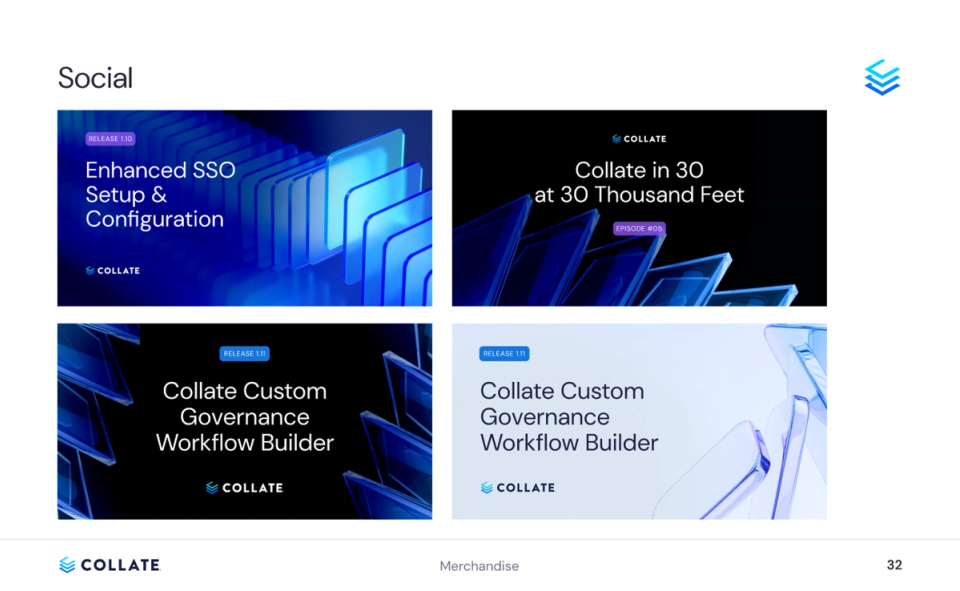Screen dimensions: 960x591
Task: Click the Collate stacked-layers logo at top right
Action: [882, 77]
